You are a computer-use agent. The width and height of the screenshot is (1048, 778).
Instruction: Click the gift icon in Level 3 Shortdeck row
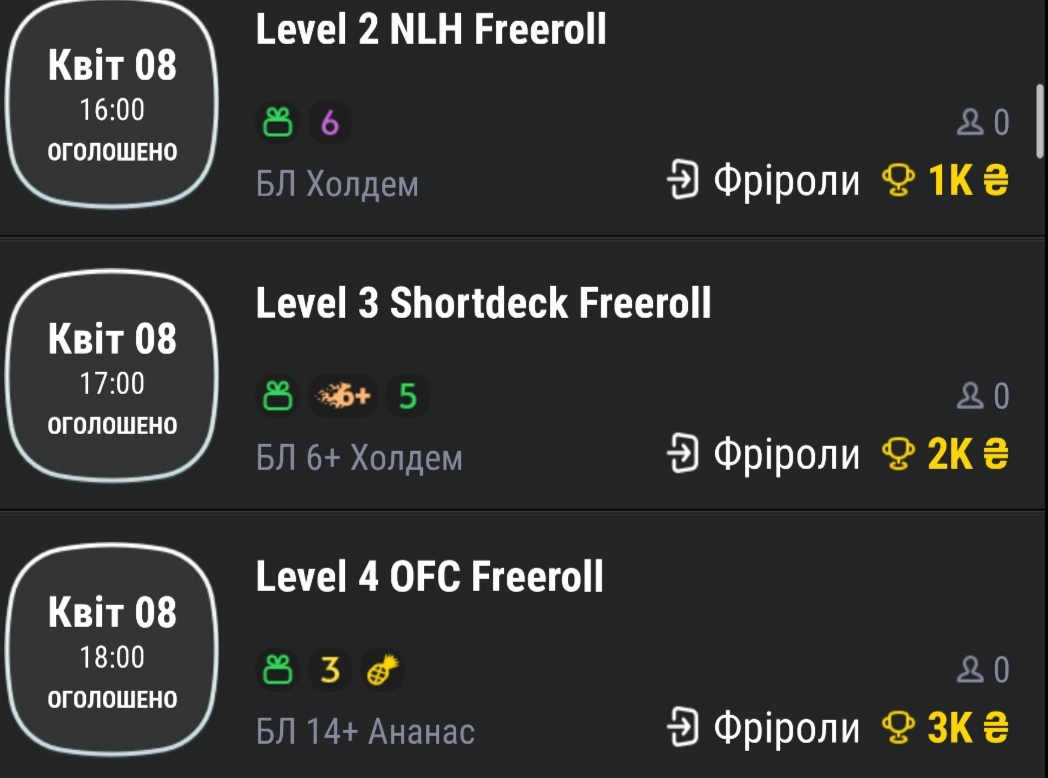click(x=277, y=397)
